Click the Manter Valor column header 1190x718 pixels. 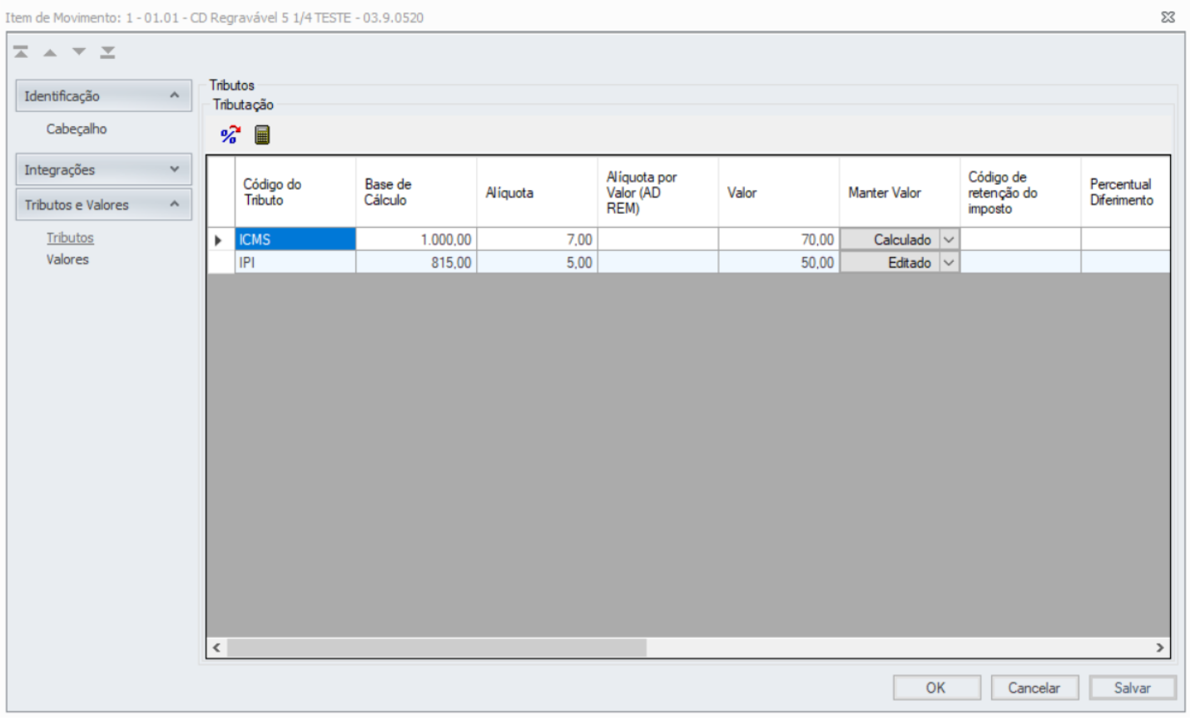point(899,192)
